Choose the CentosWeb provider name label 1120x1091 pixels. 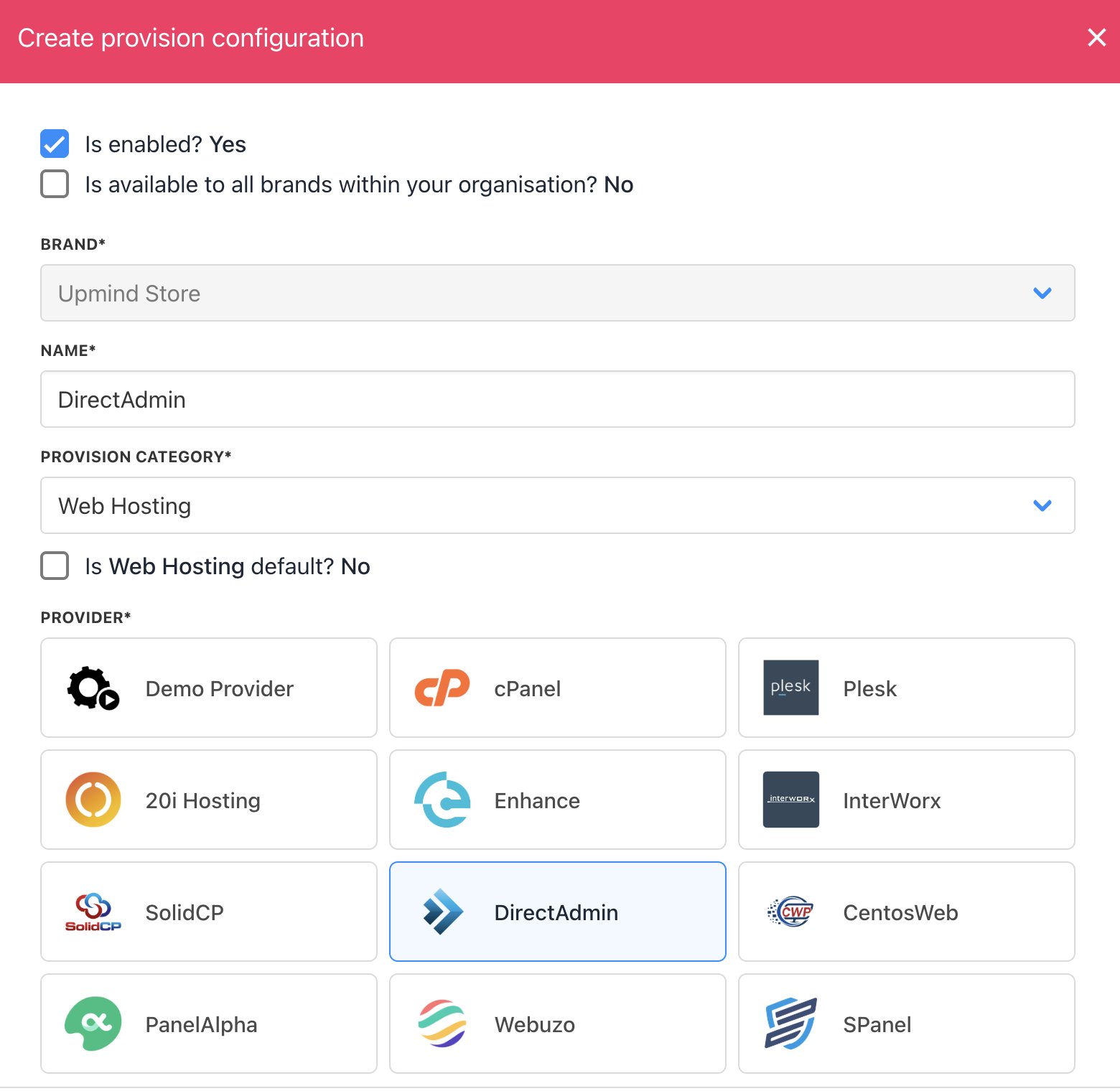click(901, 912)
